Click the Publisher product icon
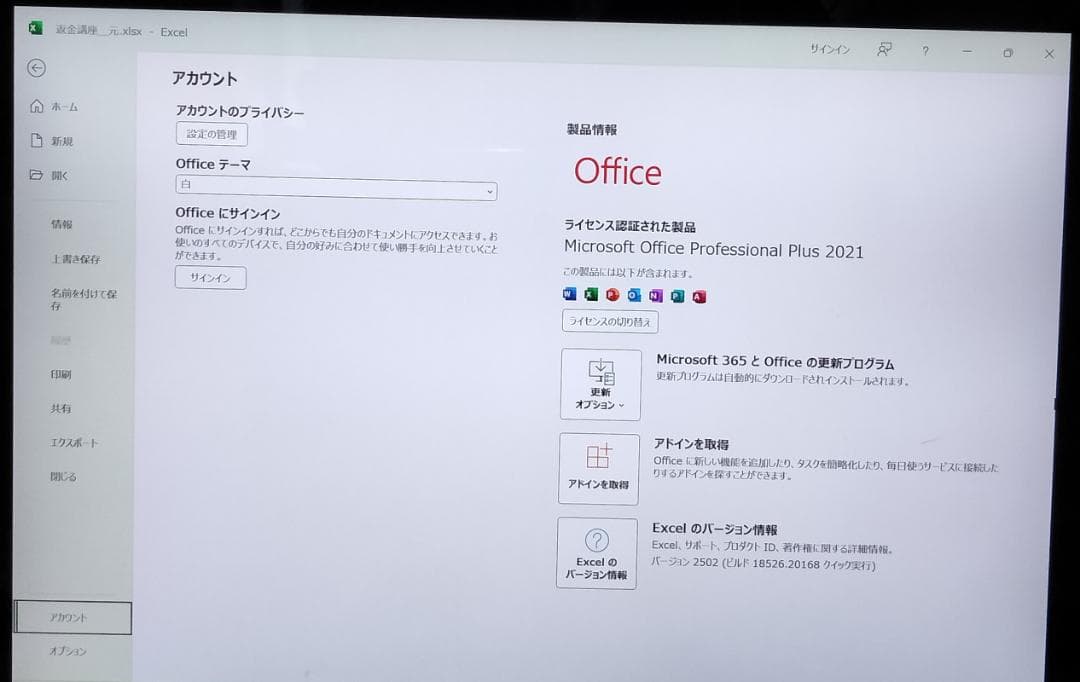1080x682 pixels. (677, 294)
